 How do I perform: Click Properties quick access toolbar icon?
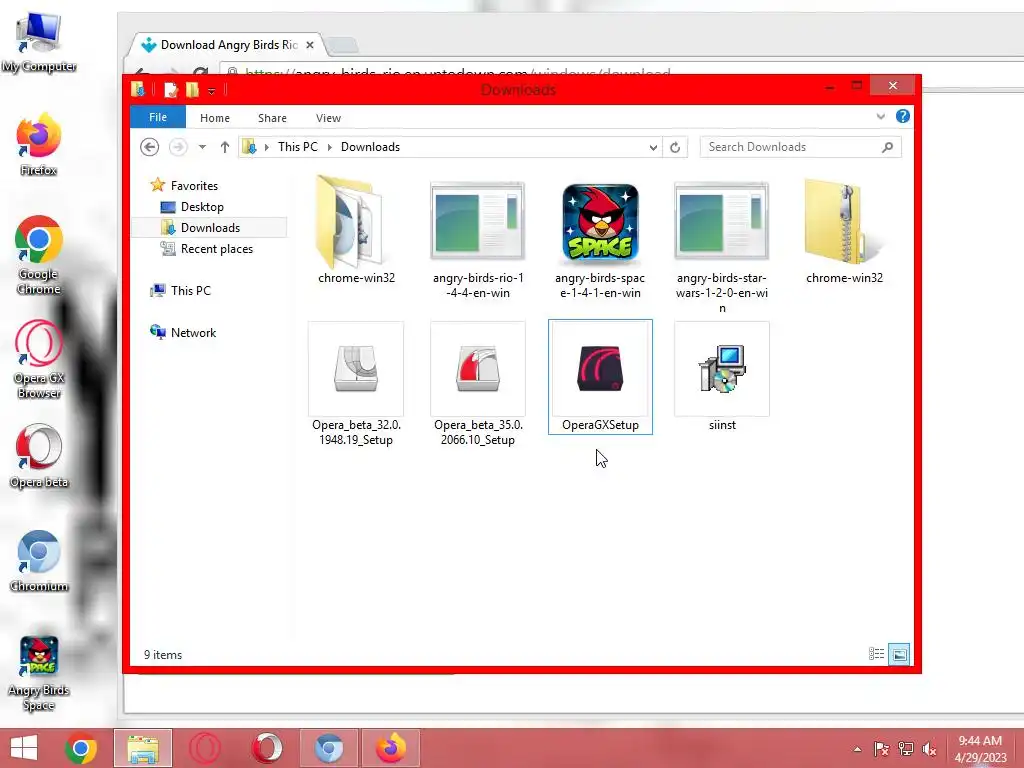[x=170, y=89]
